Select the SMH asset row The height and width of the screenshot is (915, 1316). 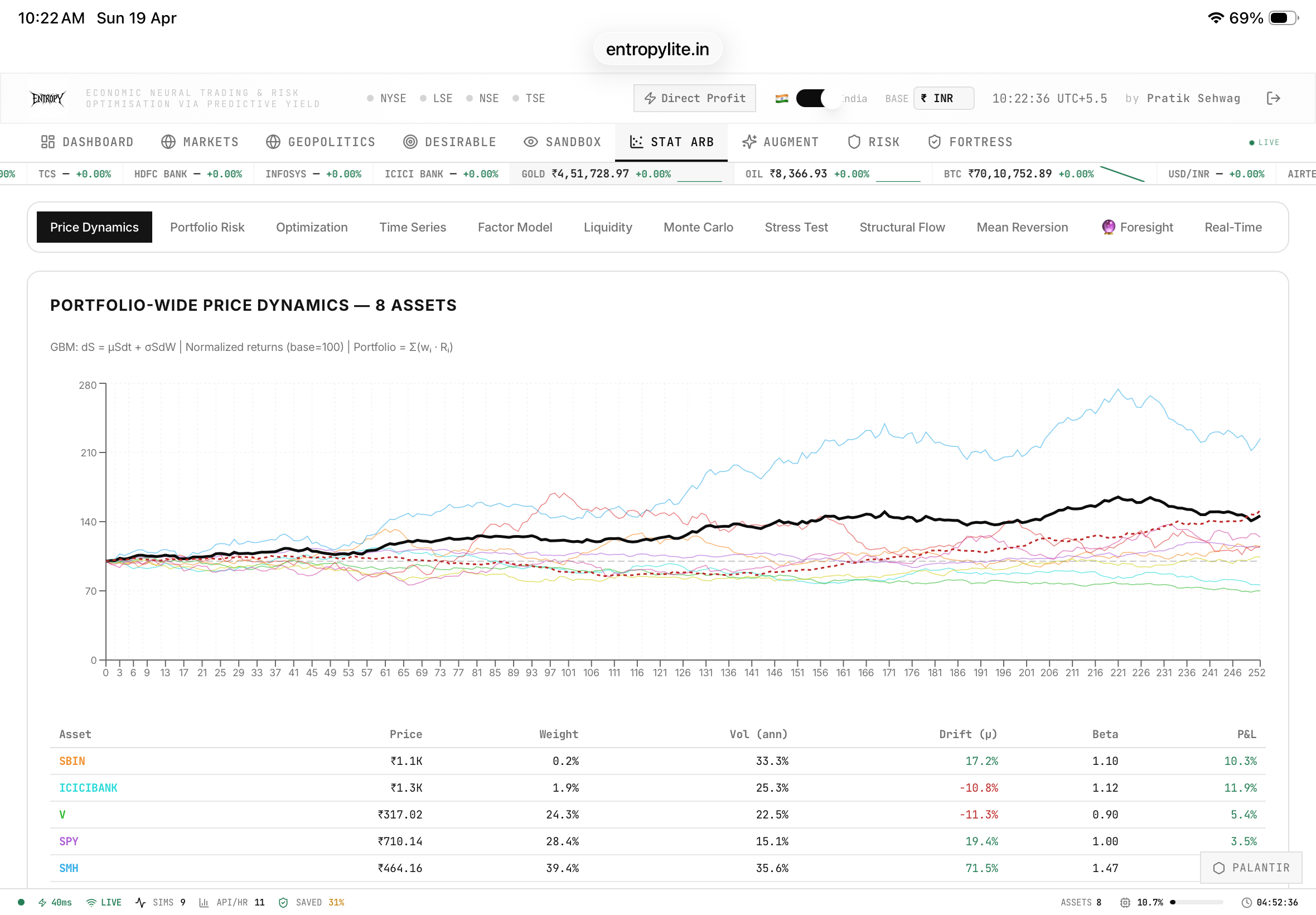pyautogui.click(x=69, y=868)
